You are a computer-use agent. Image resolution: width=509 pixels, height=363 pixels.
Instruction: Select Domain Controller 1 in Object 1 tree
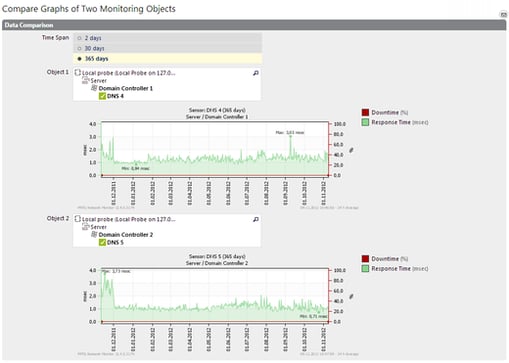[x=126, y=88]
